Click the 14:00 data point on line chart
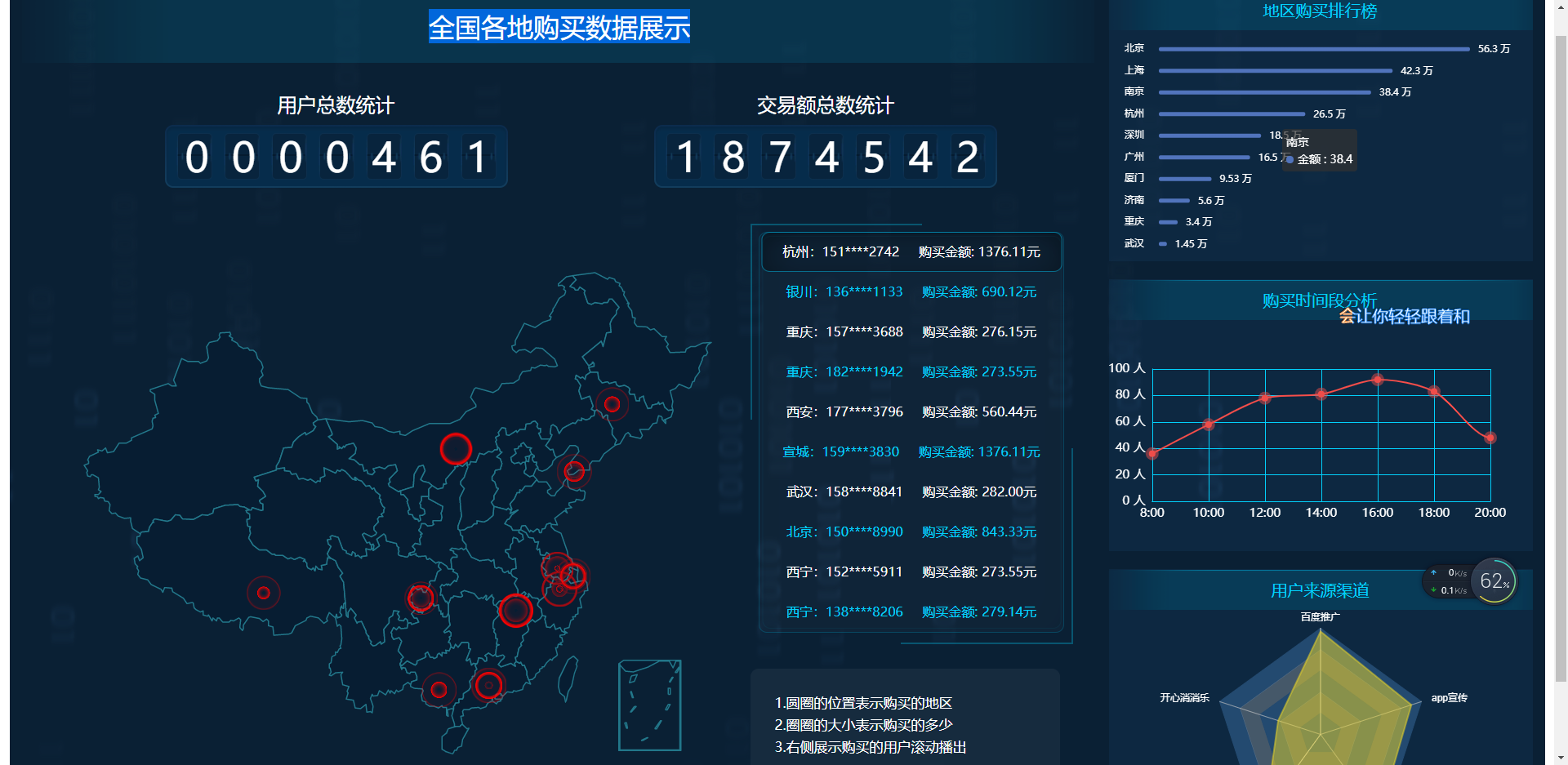The width and height of the screenshot is (1568, 765). click(x=1321, y=394)
